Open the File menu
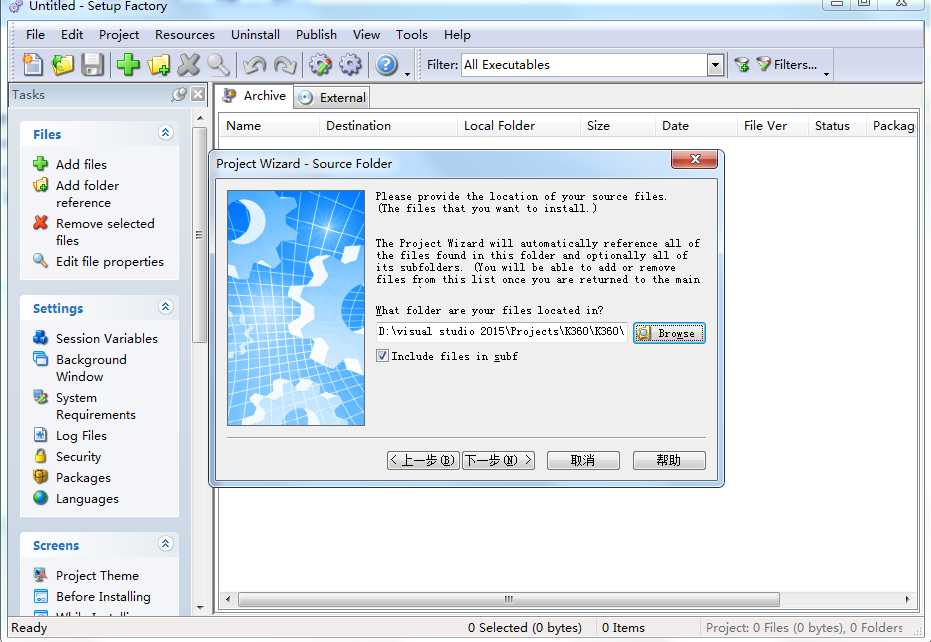 click(35, 34)
